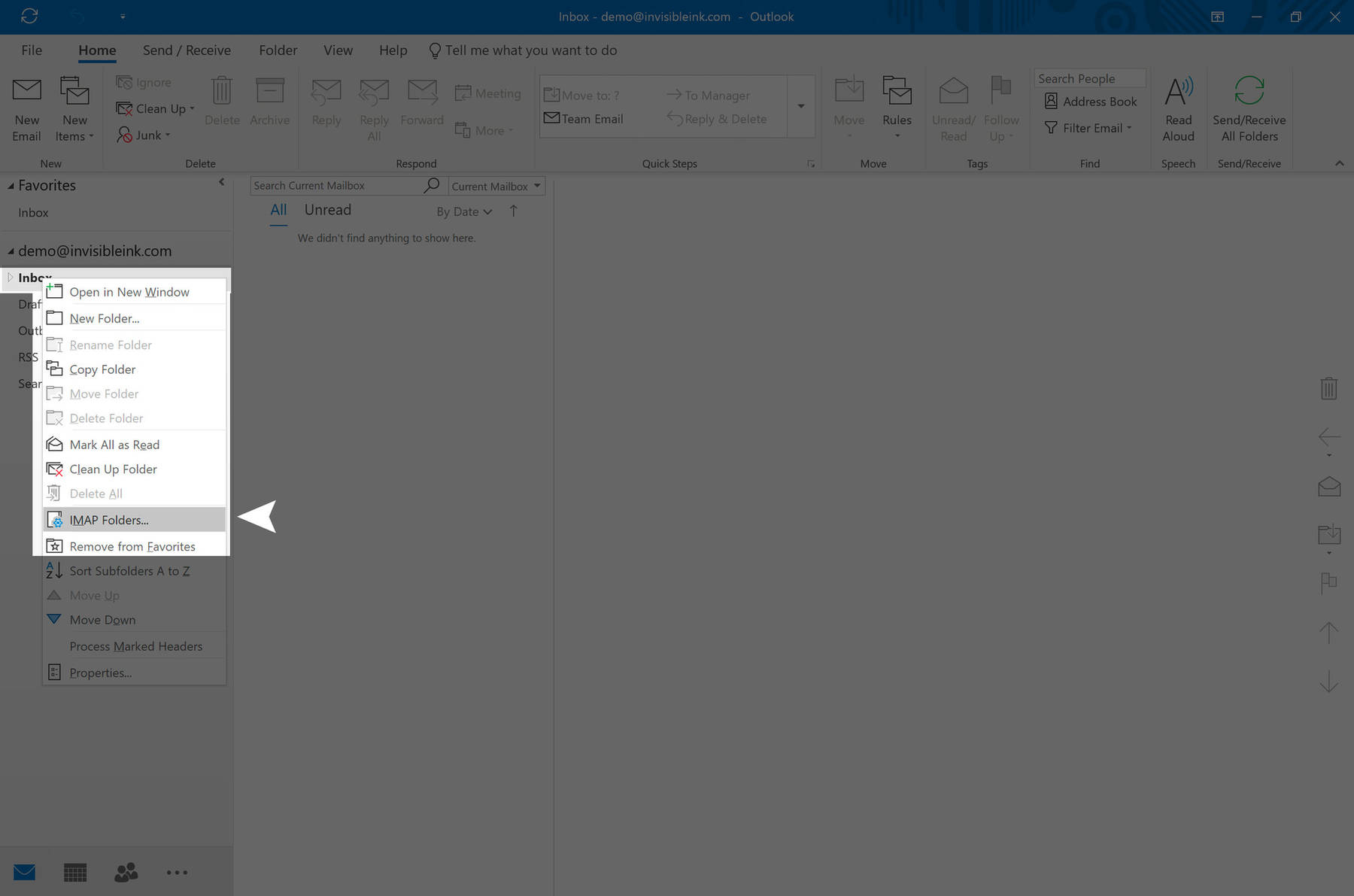The height and width of the screenshot is (896, 1354).
Task: Click the Follow Up flag icon
Action: [x=1000, y=91]
